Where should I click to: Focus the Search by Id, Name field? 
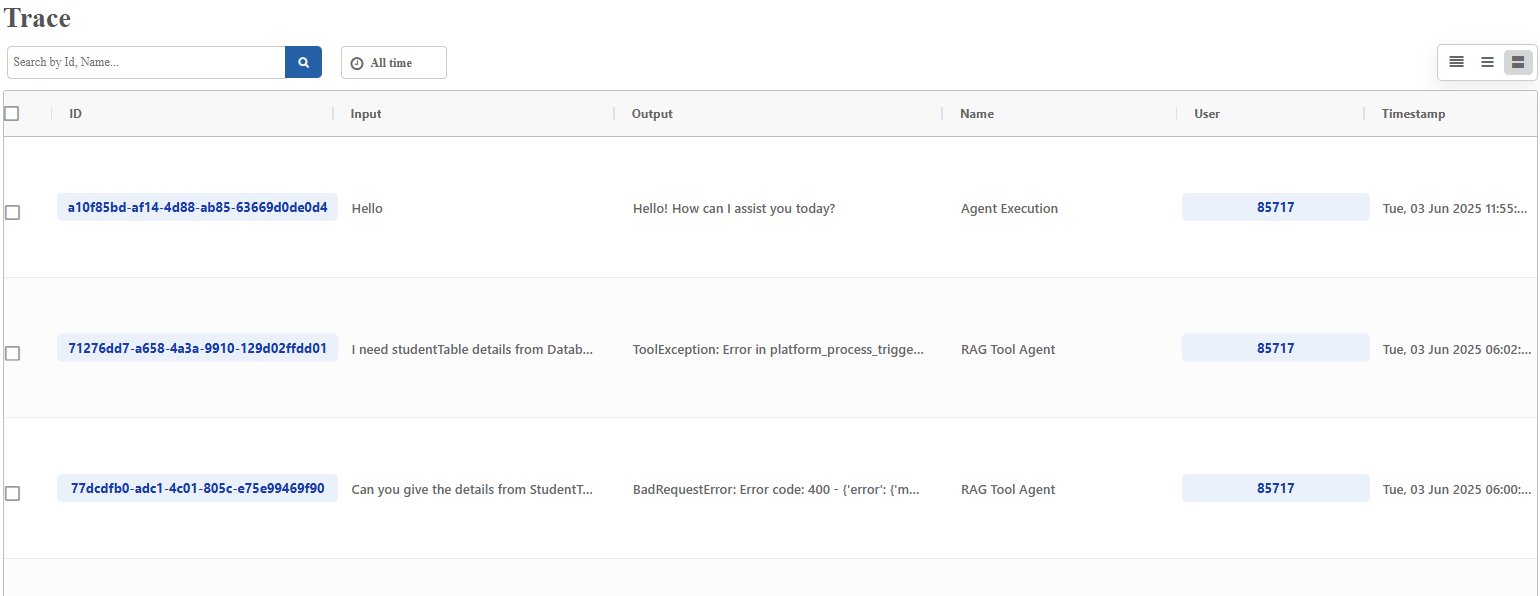[x=146, y=62]
